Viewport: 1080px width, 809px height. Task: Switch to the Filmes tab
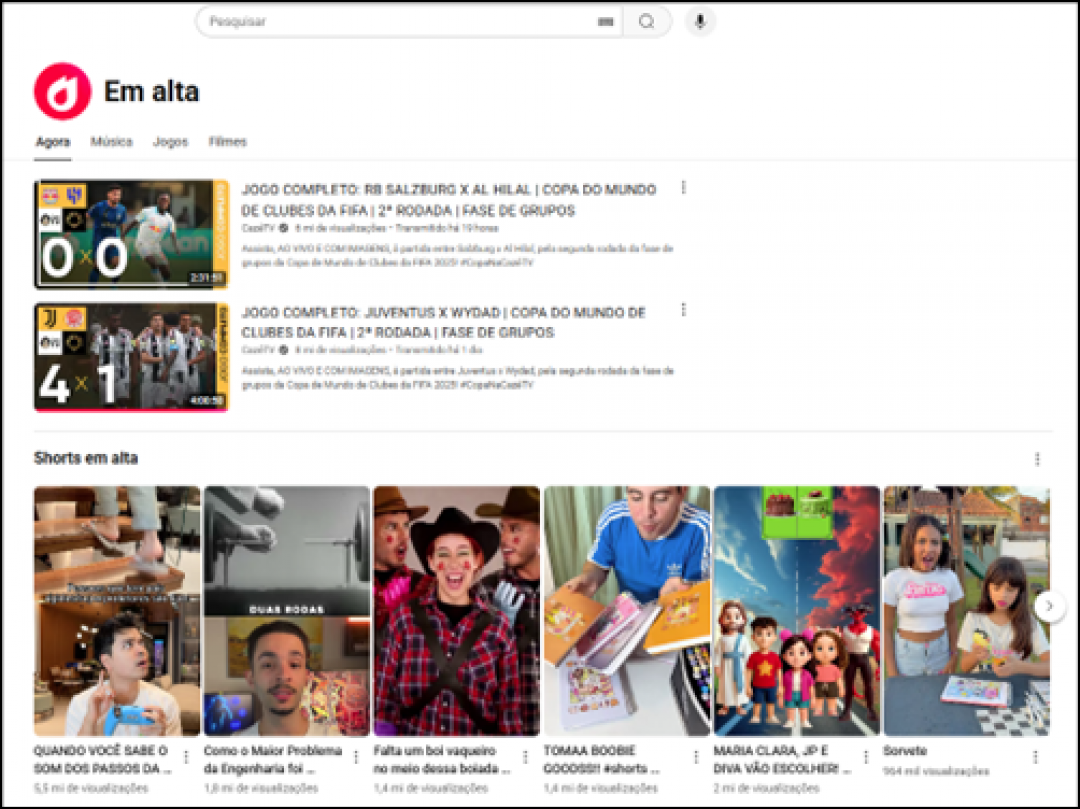point(227,142)
